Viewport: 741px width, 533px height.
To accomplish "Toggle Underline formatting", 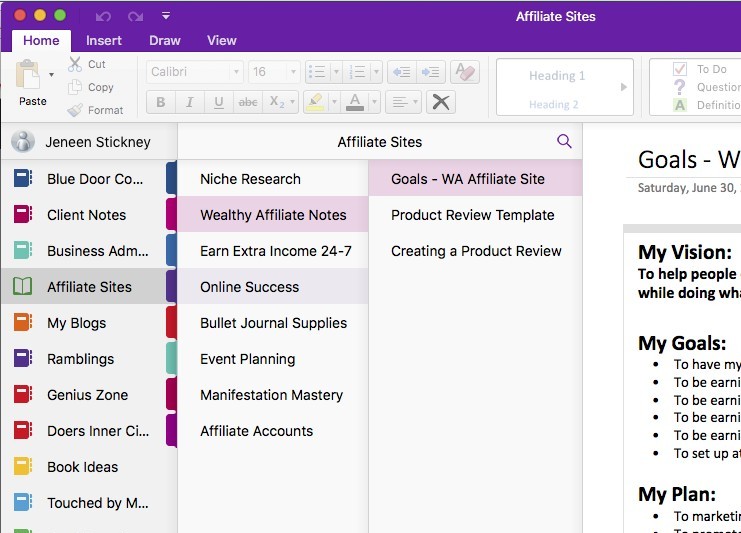I will [x=218, y=102].
